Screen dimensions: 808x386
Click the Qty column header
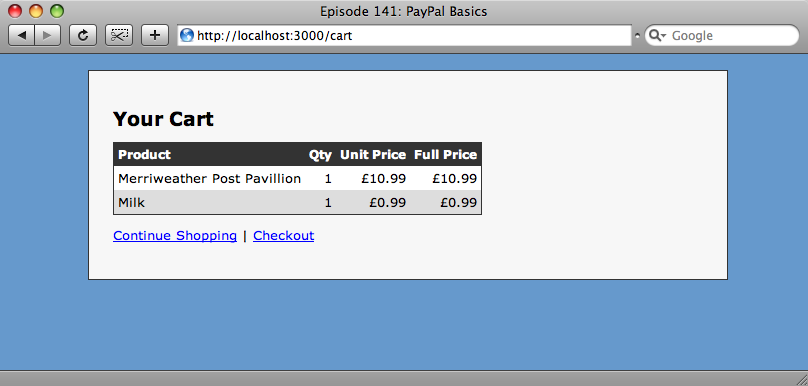320,155
